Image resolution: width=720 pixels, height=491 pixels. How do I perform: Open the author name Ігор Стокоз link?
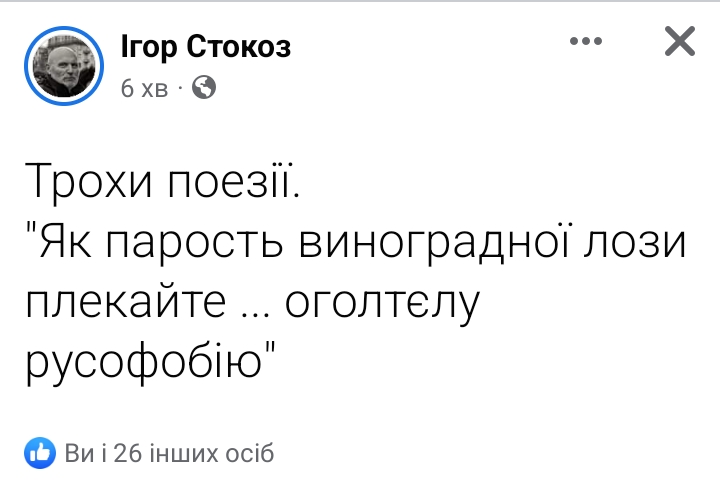tap(206, 46)
